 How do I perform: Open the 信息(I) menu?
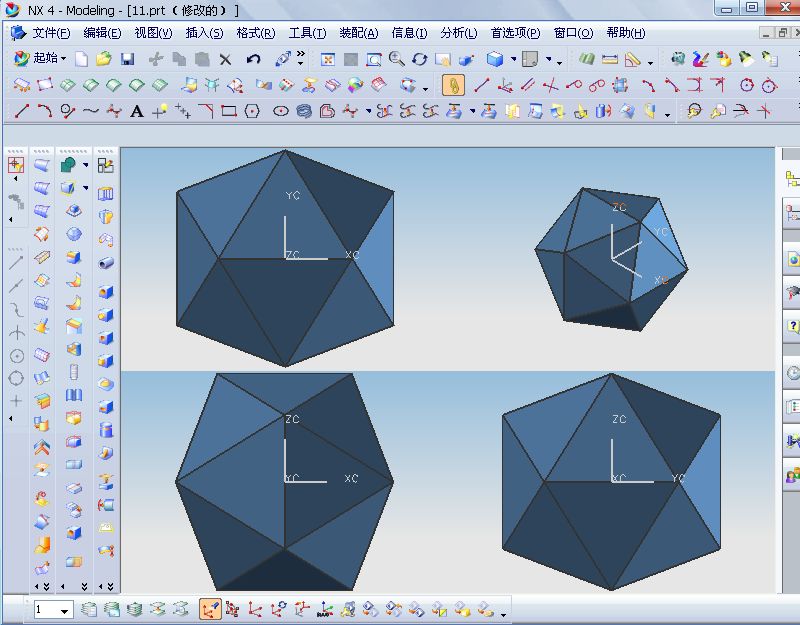click(x=409, y=33)
